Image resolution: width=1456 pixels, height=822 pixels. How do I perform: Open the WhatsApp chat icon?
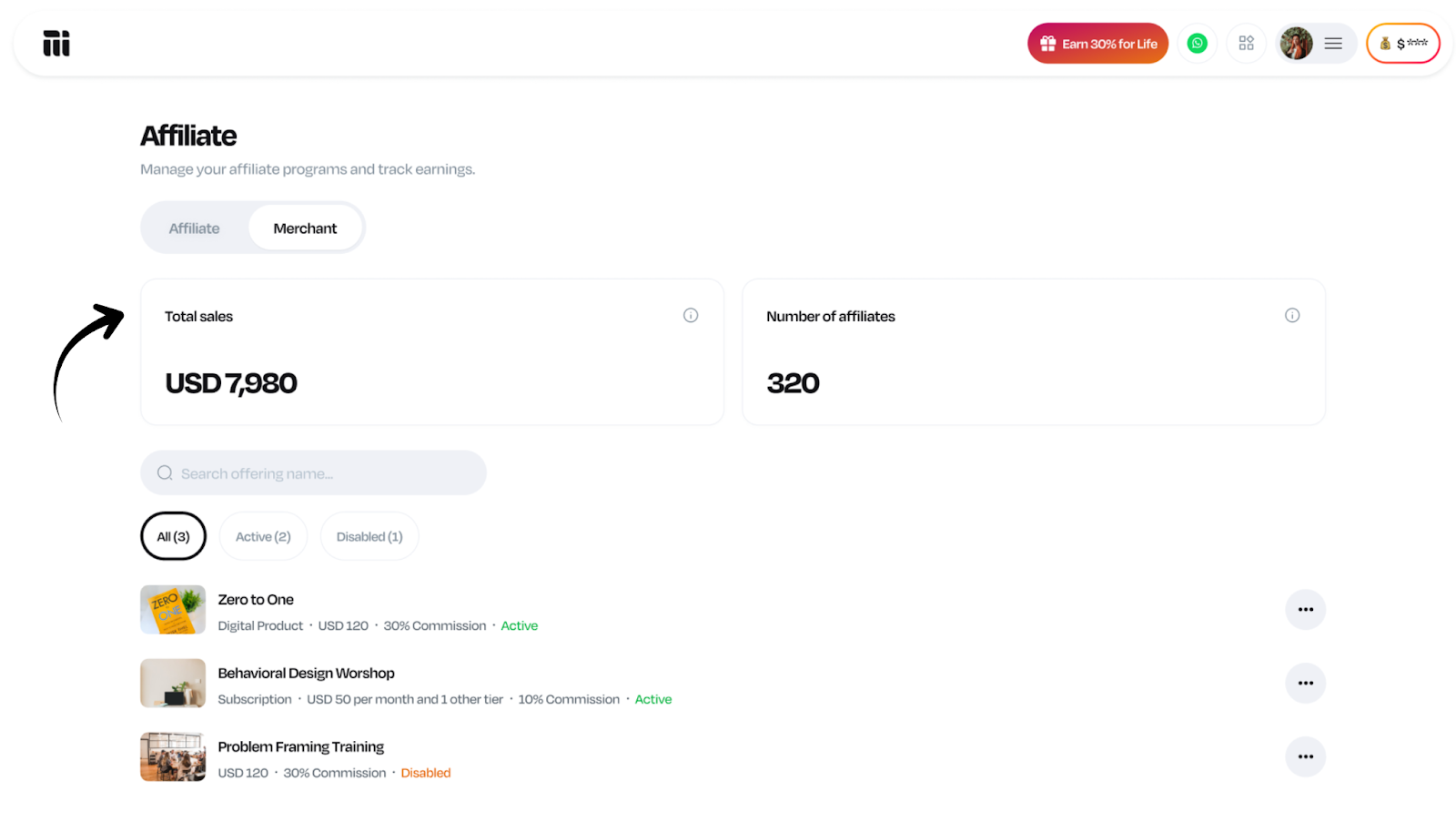click(x=1197, y=44)
